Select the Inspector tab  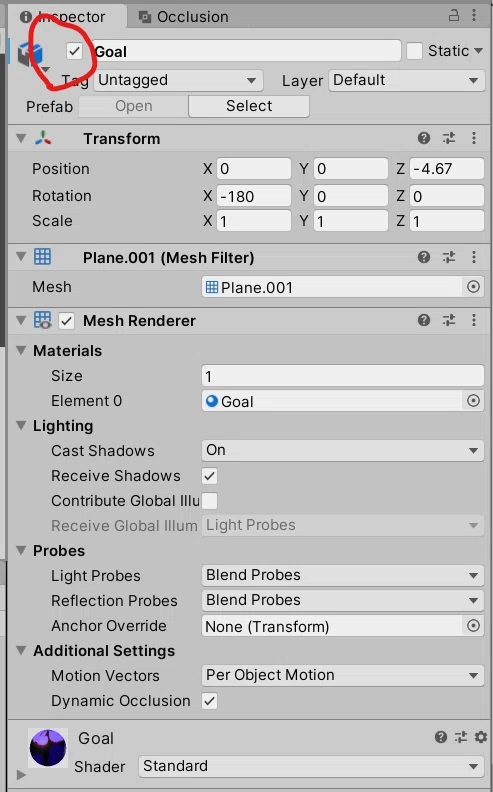[x=63, y=17]
